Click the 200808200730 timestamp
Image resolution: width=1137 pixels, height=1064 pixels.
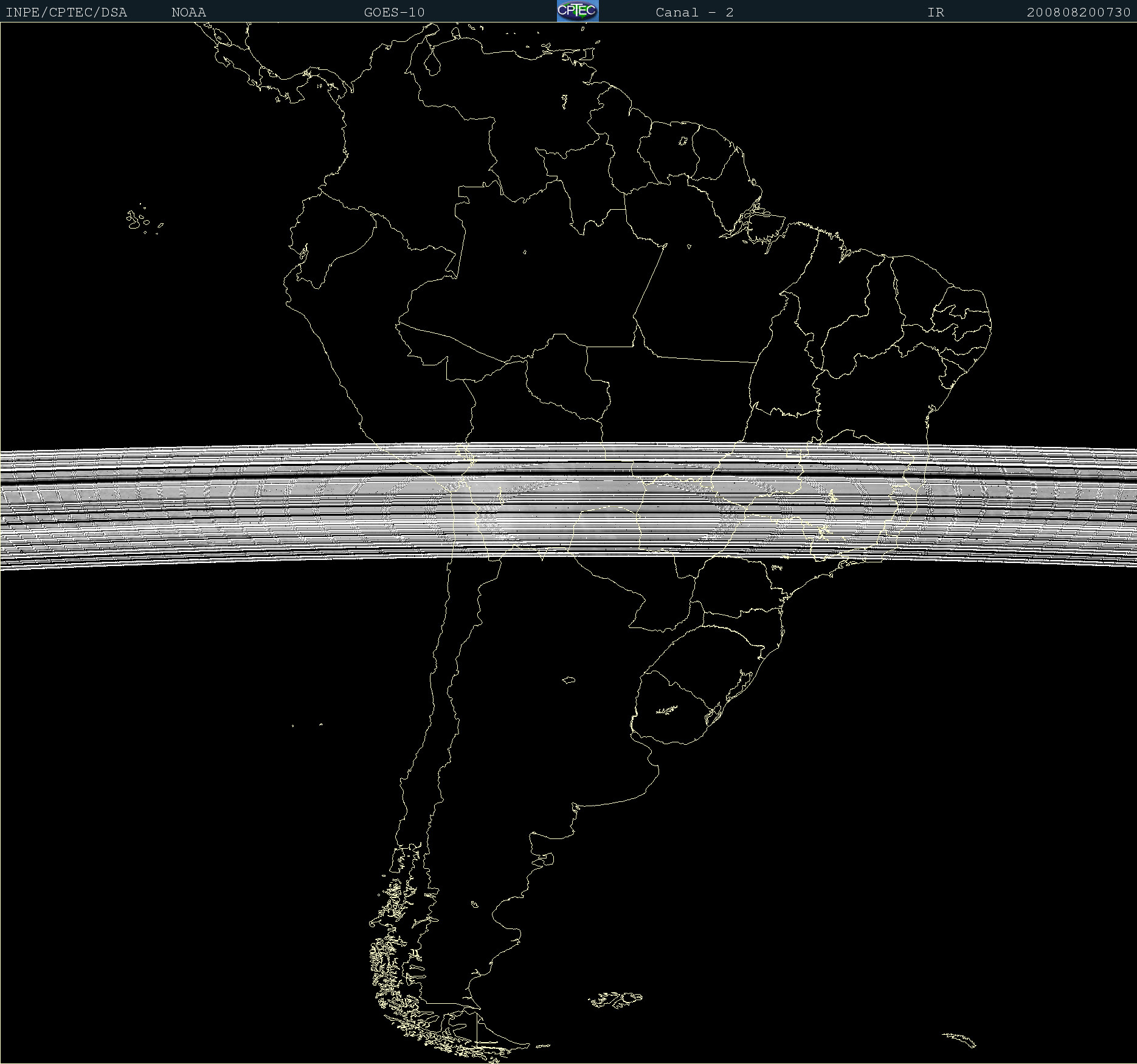pos(1078,12)
